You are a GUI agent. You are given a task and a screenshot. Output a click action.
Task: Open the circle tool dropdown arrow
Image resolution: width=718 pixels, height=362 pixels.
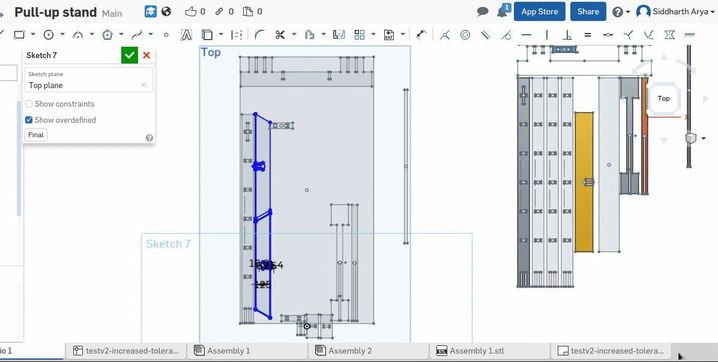pyautogui.click(x=62, y=35)
